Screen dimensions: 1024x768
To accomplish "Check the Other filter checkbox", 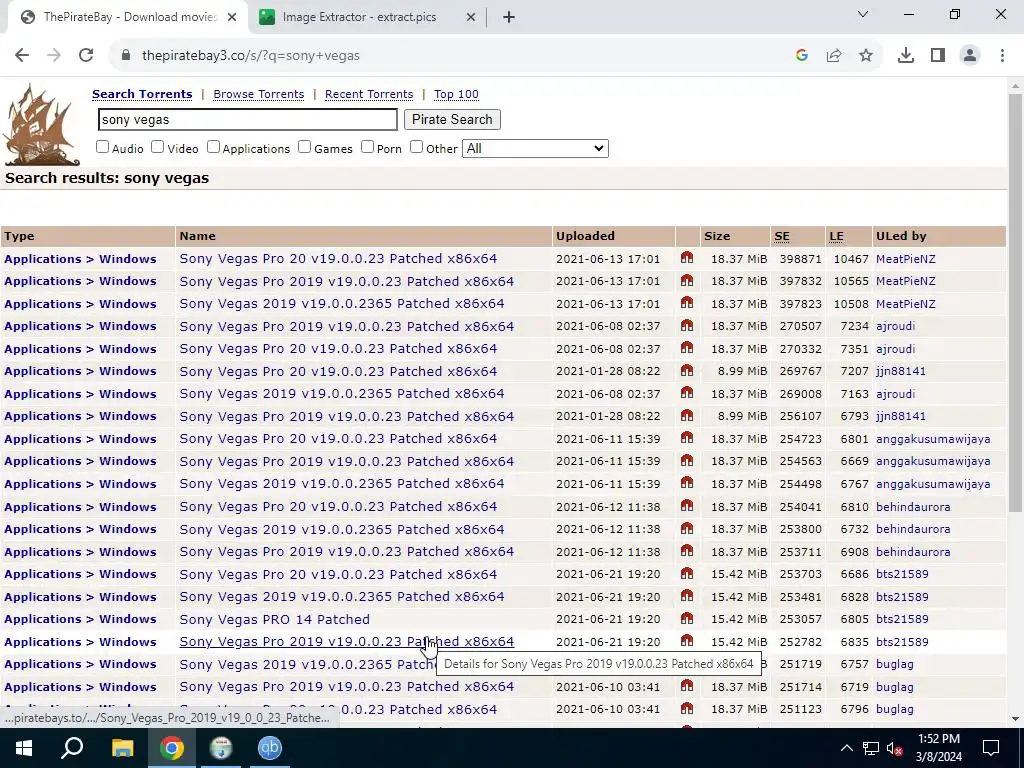I will [x=417, y=147].
